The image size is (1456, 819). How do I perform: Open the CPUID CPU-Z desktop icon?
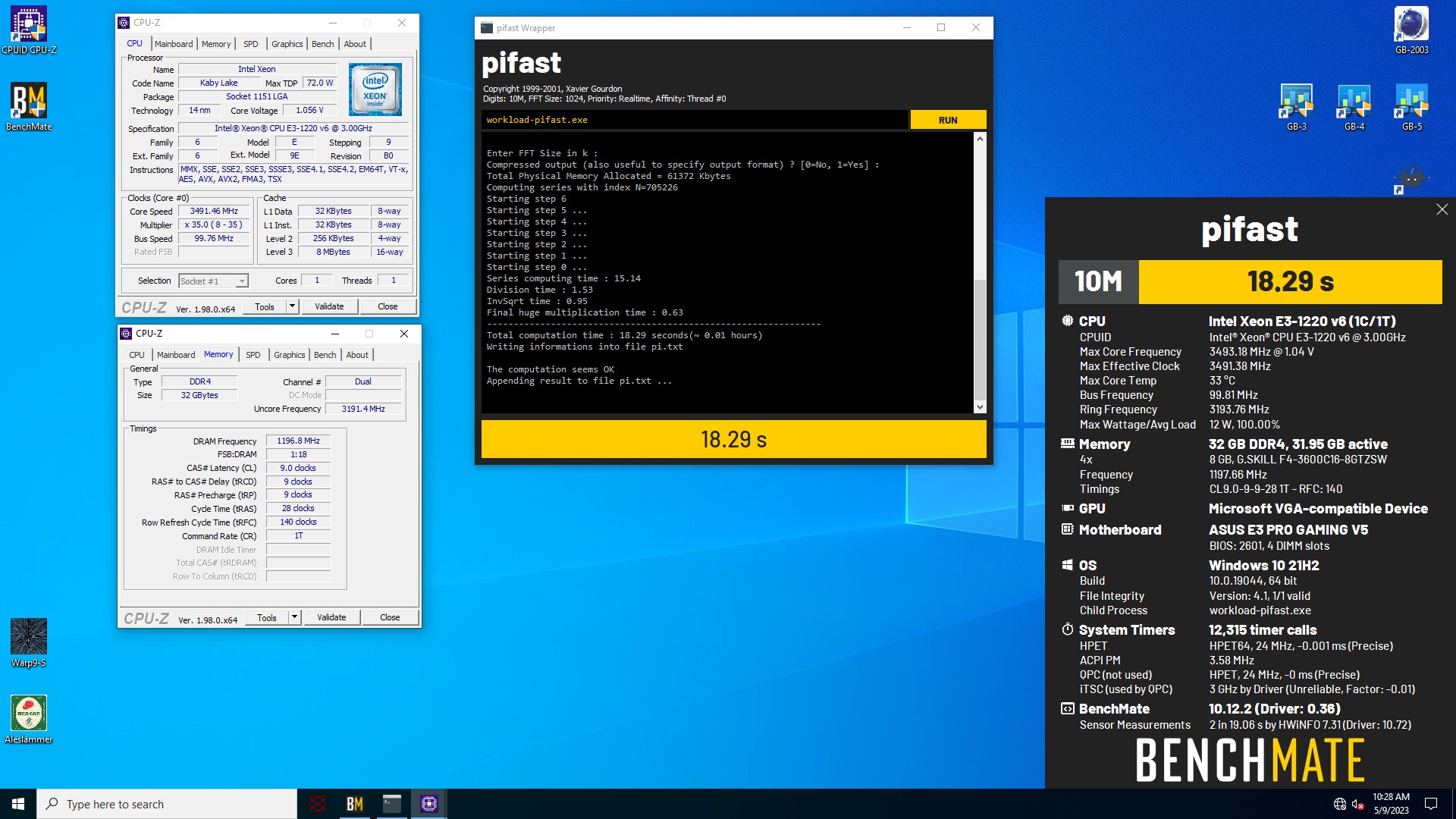pyautogui.click(x=29, y=30)
